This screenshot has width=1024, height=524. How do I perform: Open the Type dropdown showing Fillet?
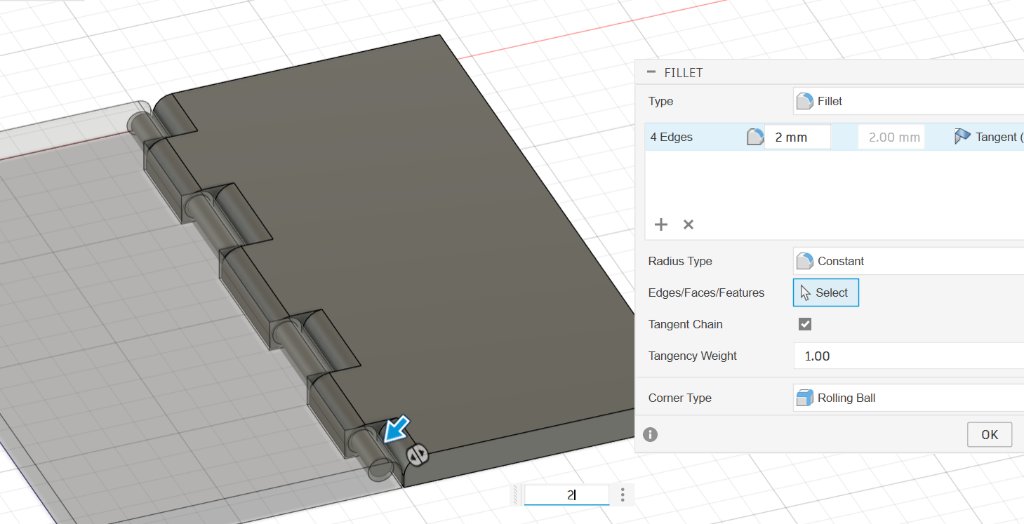click(x=908, y=101)
